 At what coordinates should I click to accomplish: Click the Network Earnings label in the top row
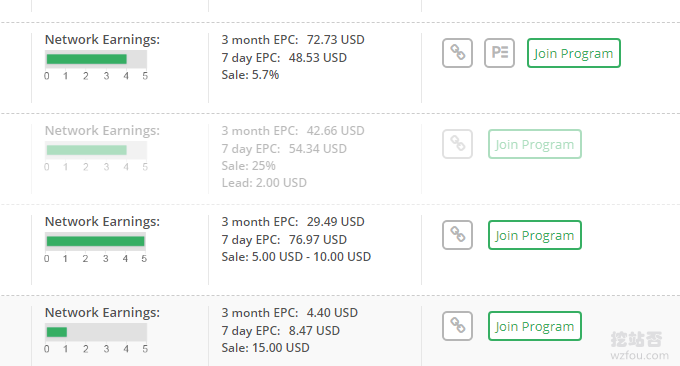[102, 39]
